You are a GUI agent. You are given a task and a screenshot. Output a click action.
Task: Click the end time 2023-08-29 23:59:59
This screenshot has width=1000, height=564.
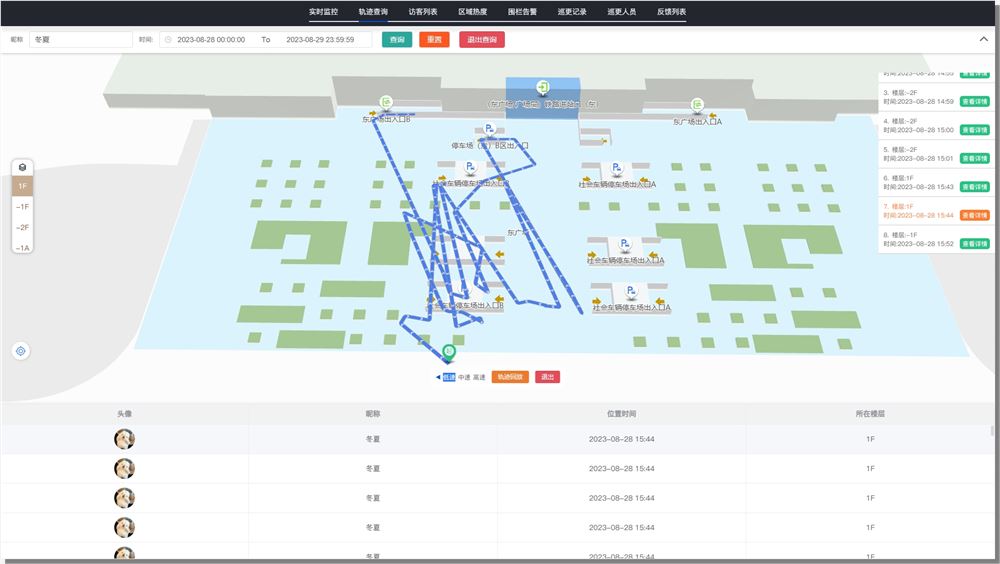click(x=320, y=40)
